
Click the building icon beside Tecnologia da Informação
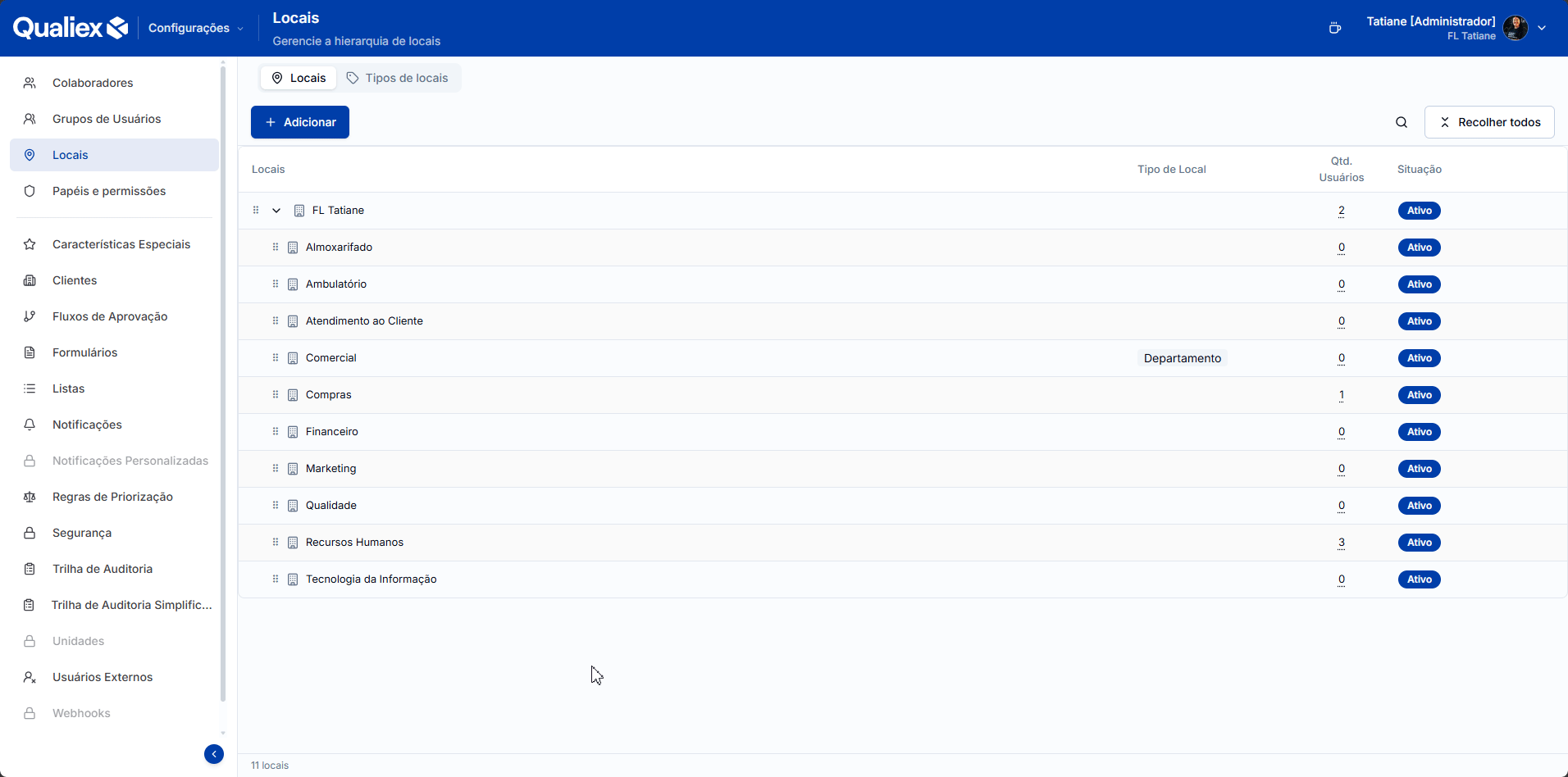(x=293, y=579)
